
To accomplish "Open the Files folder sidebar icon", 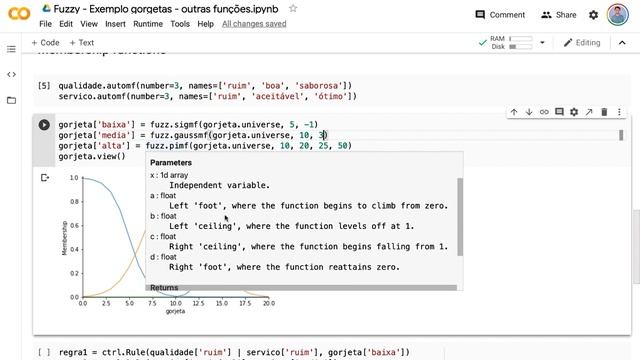I will [11, 100].
